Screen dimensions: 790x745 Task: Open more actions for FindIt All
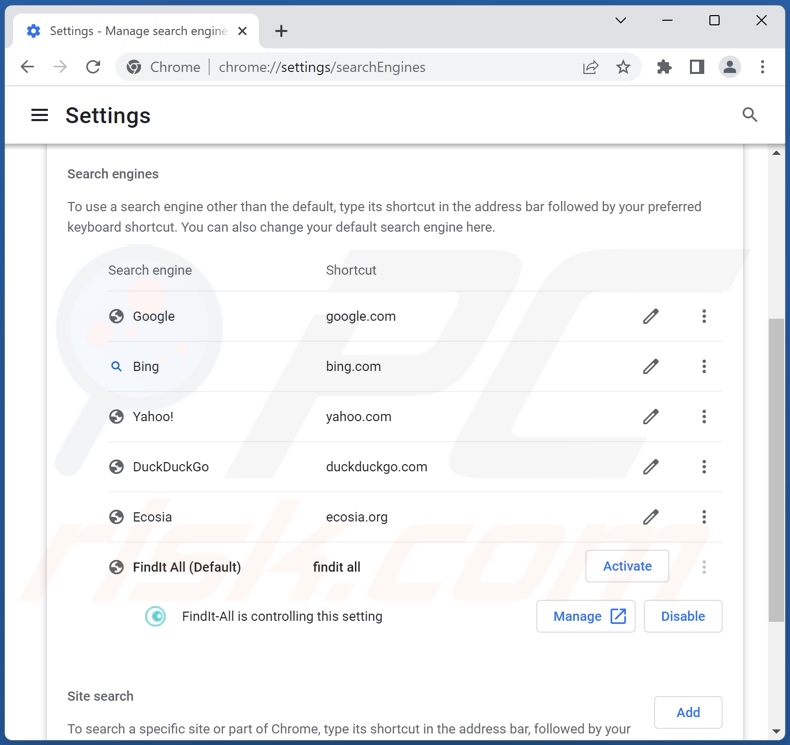click(x=704, y=567)
